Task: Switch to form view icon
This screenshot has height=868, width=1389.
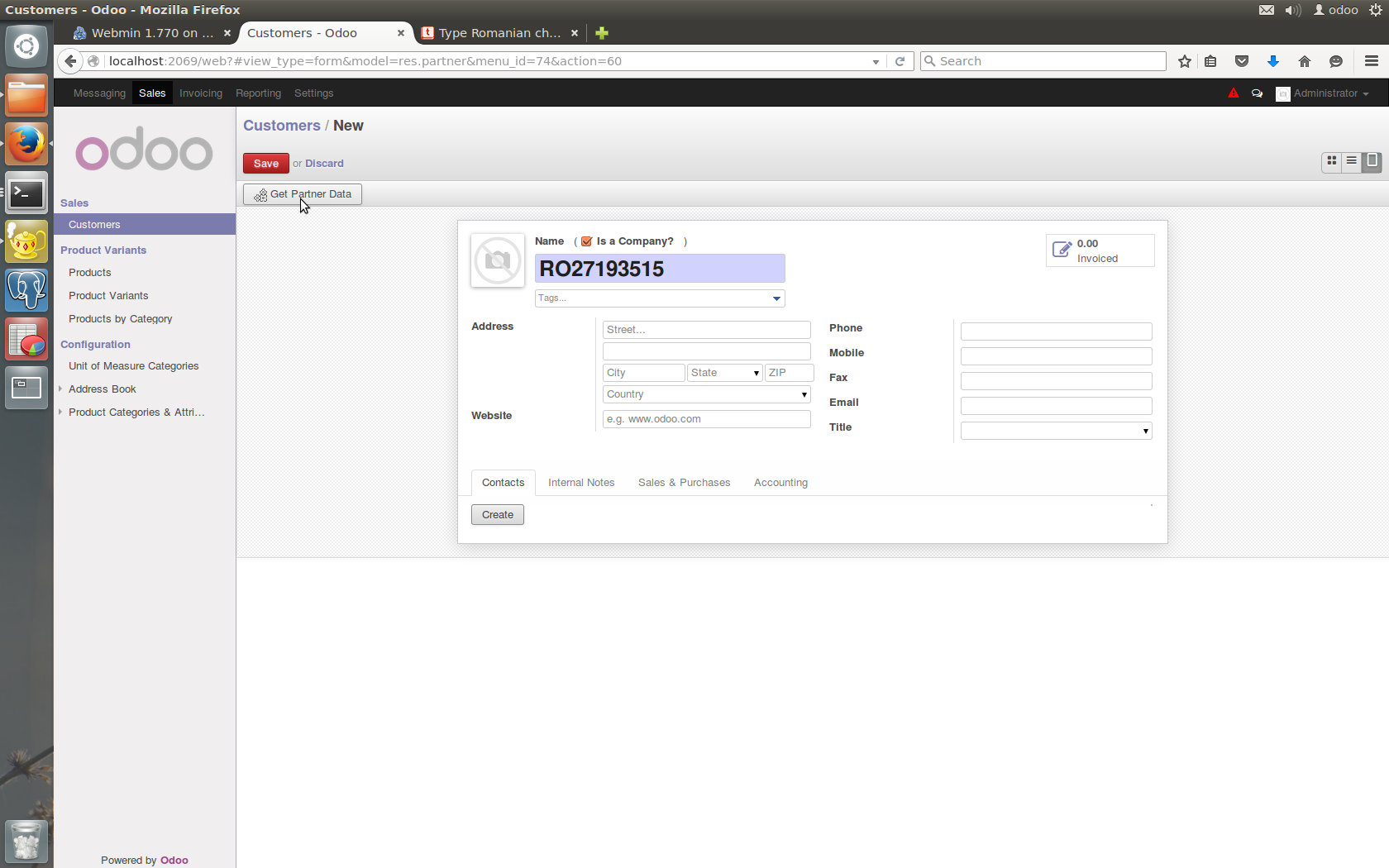Action: point(1372,161)
